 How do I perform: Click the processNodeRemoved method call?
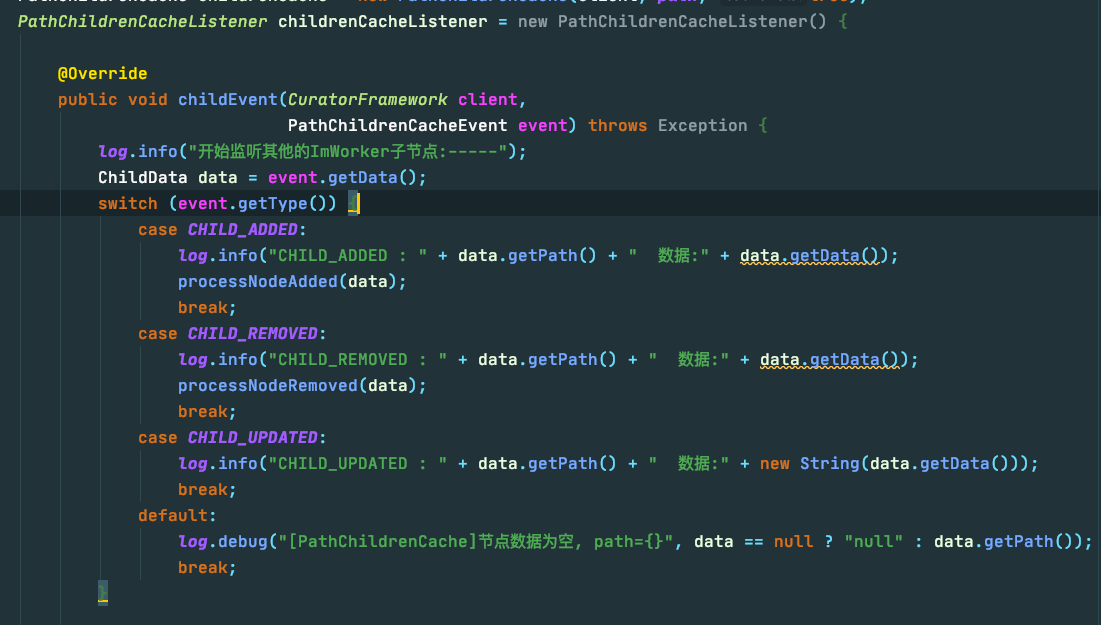pyautogui.click(x=267, y=386)
